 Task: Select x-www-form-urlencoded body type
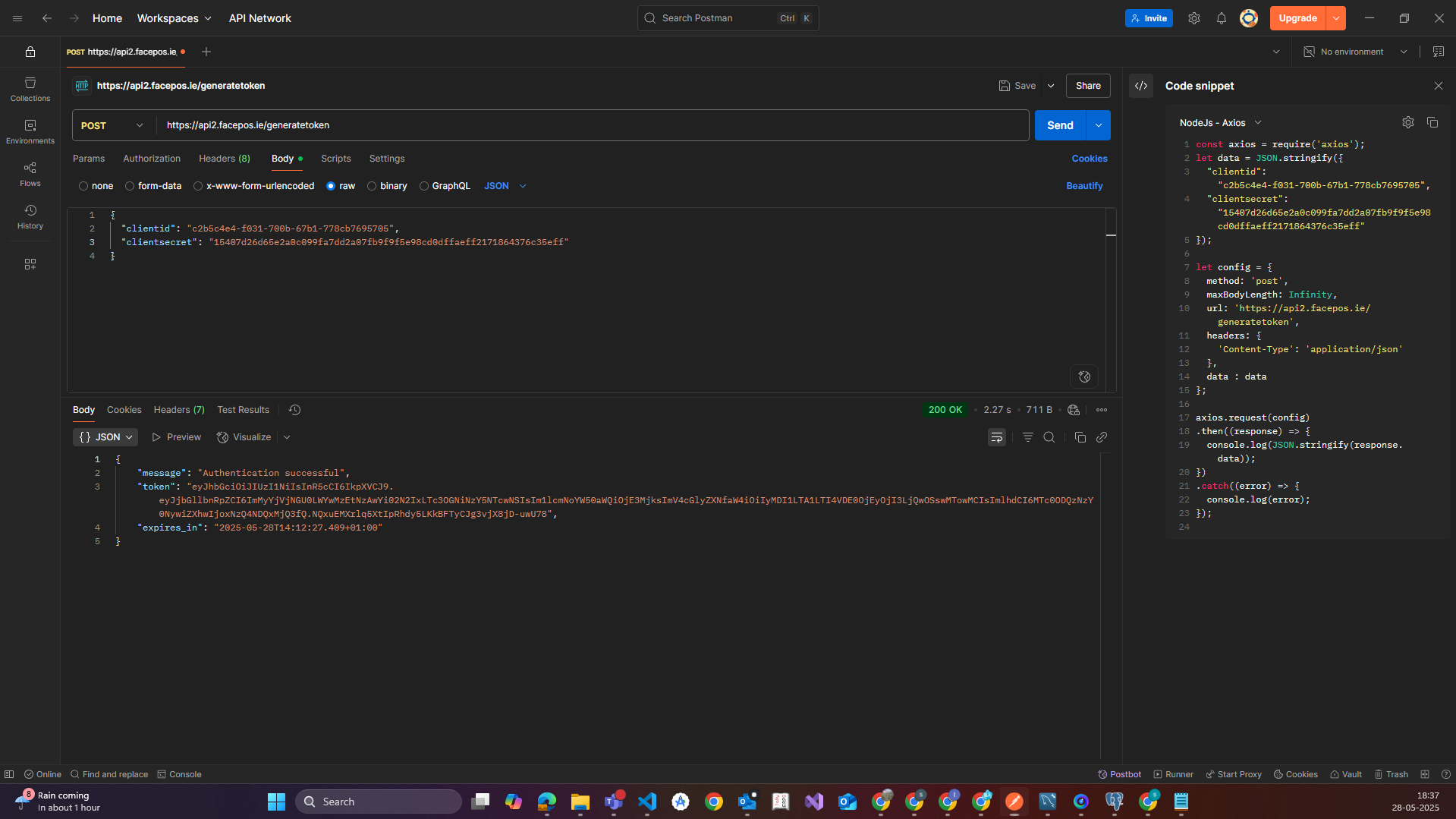pyautogui.click(x=253, y=186)
